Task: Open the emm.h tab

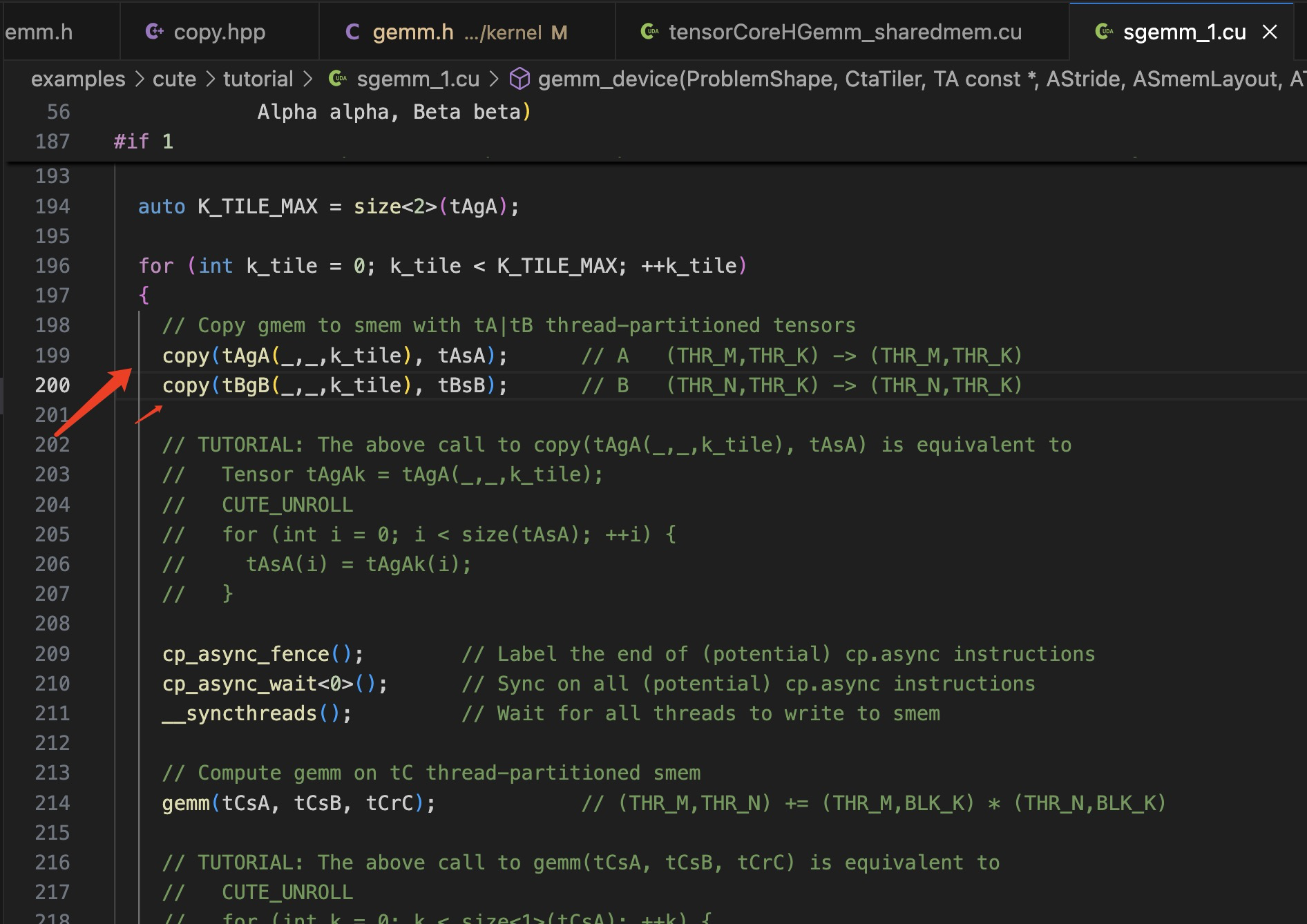Action: tap(38, 32)
